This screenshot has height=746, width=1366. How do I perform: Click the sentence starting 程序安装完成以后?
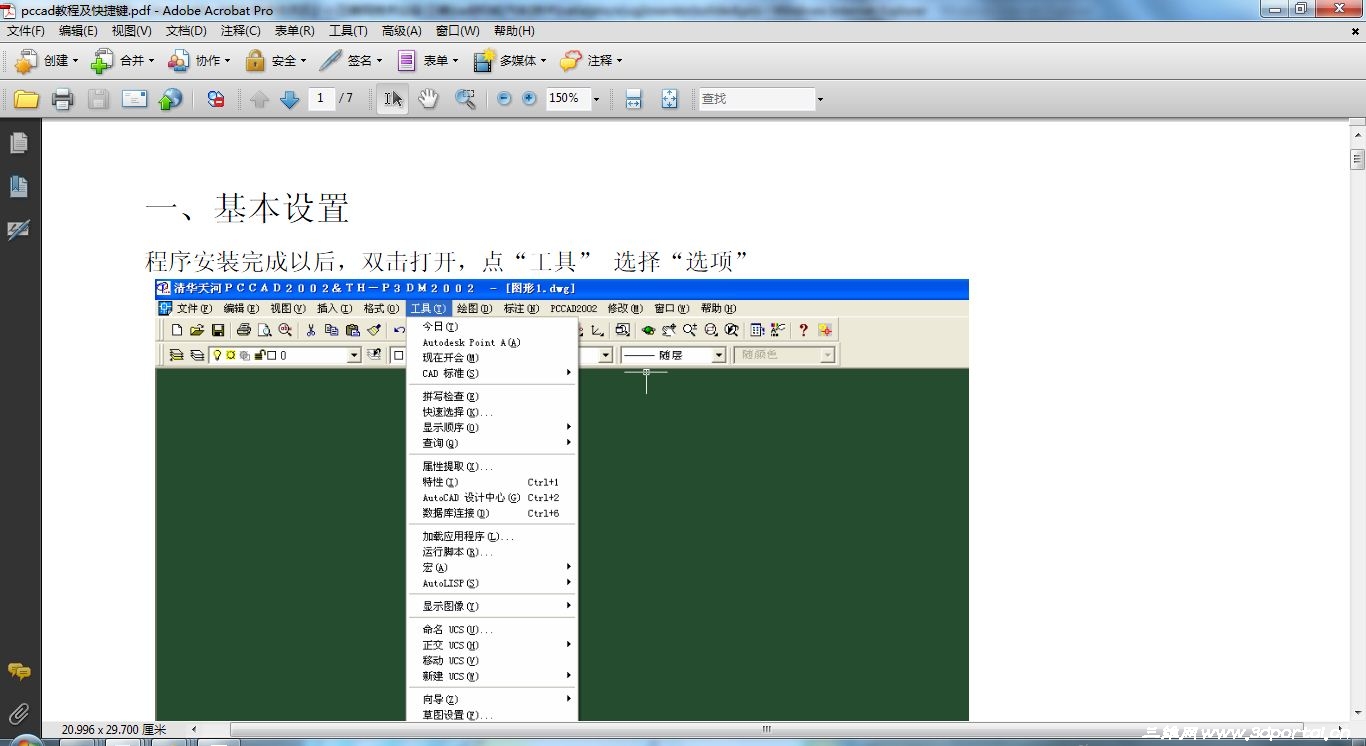tap(447, 261)
